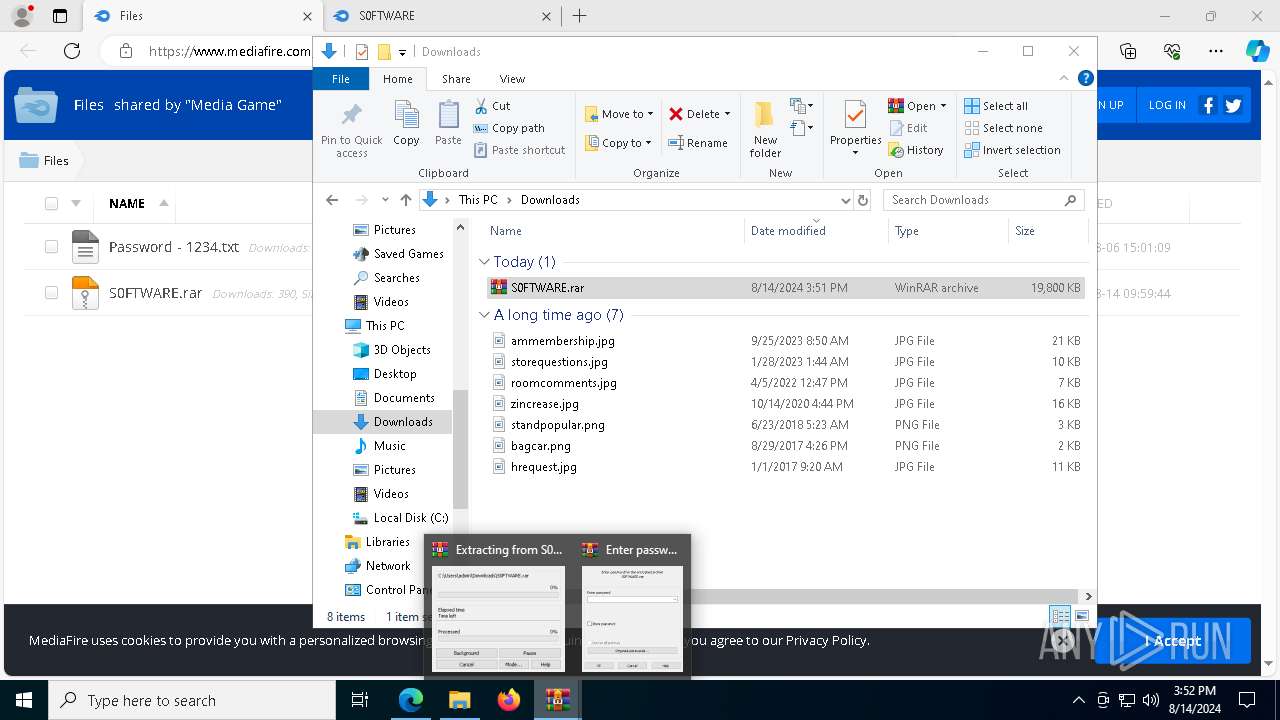Switch to the Home ribbon tab
Image resolution: width=1280 pixels, height=720 pixels.
397,79
